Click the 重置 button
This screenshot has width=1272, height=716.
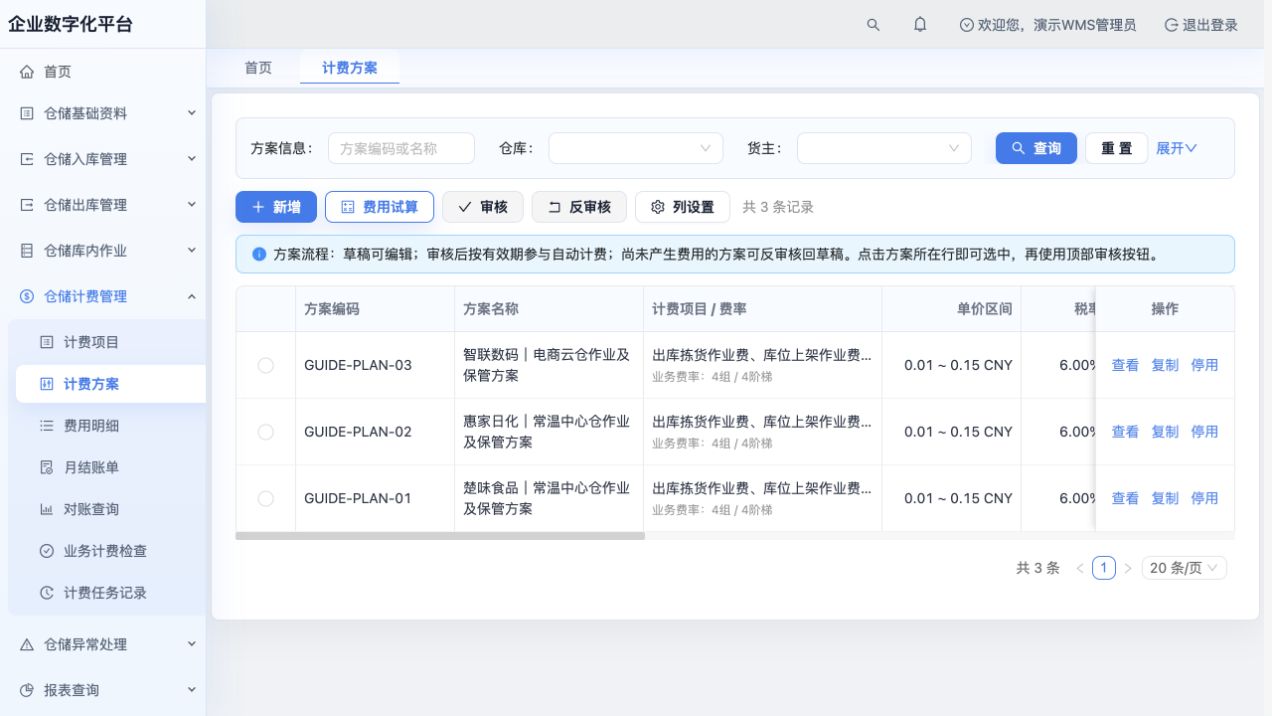[1117, 148]
